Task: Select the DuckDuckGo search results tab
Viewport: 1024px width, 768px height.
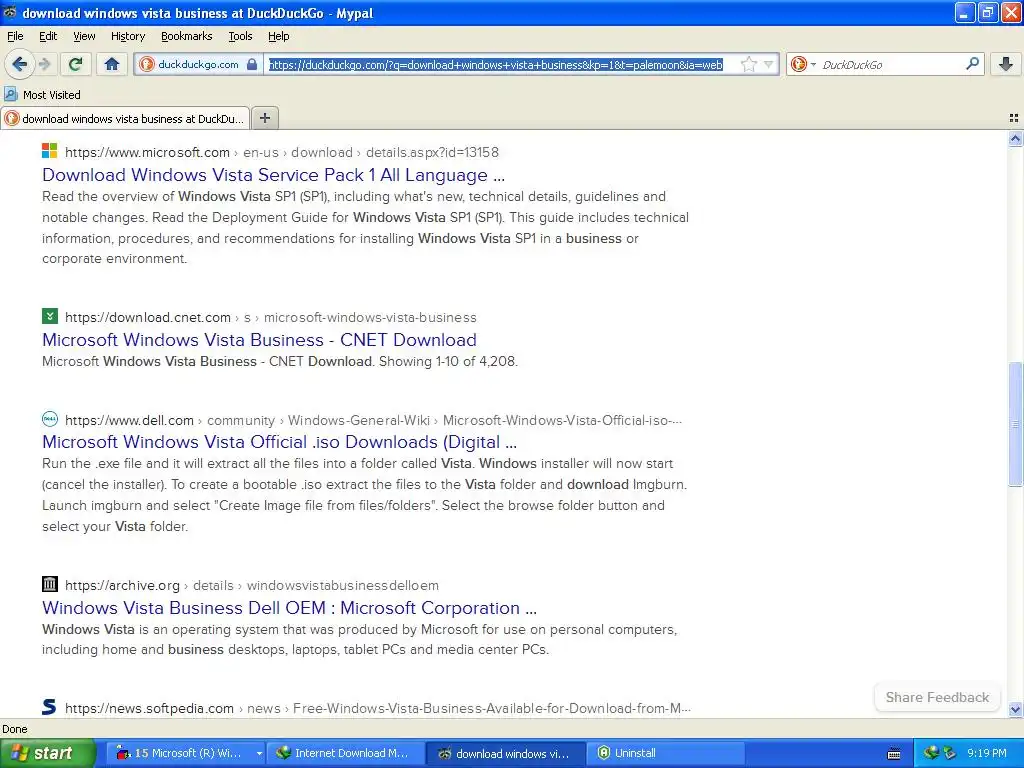Action: (x=125, y=119)
